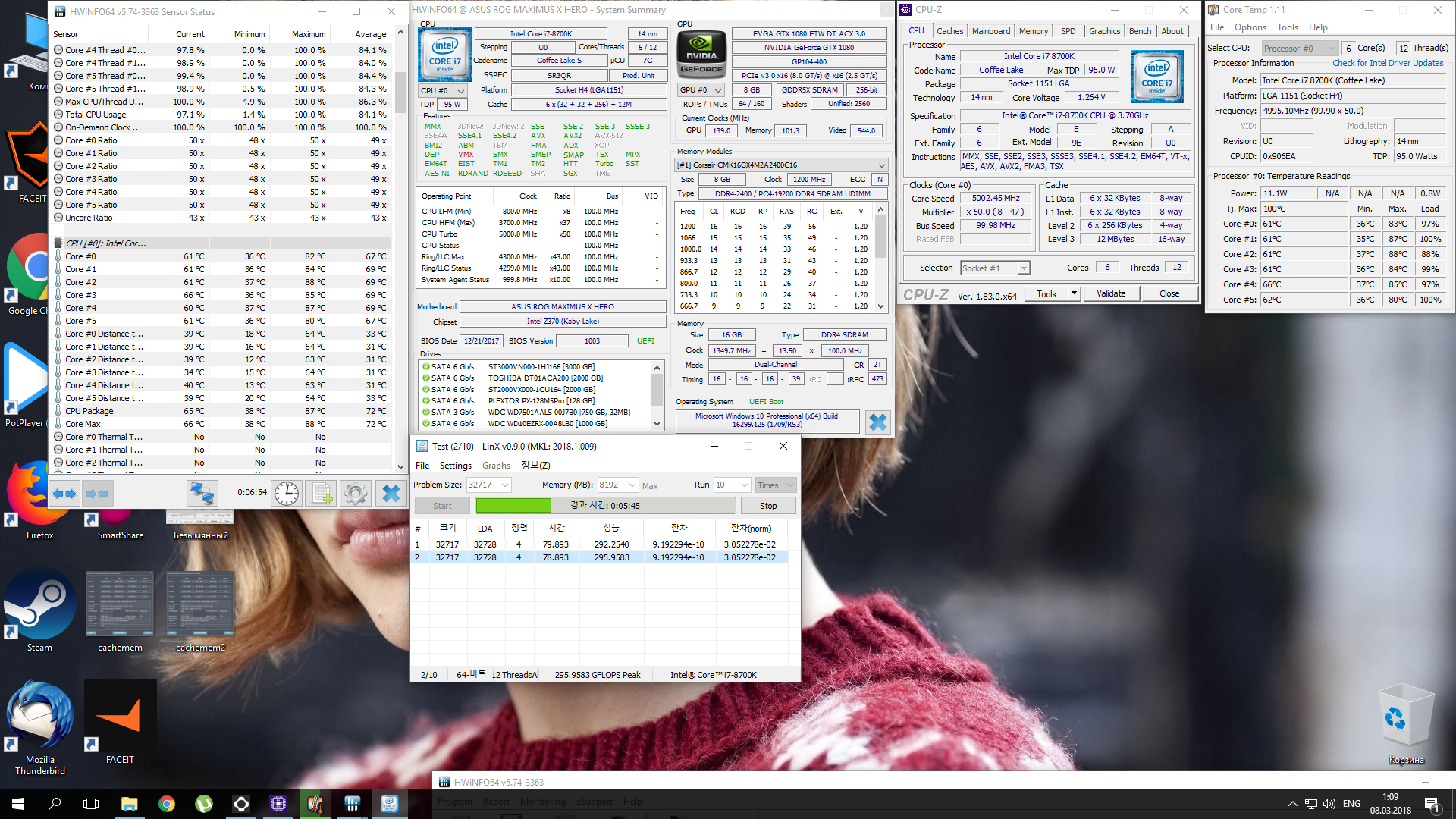
Task: Expand the Corsair memory module dropdown
Action: 881,165
